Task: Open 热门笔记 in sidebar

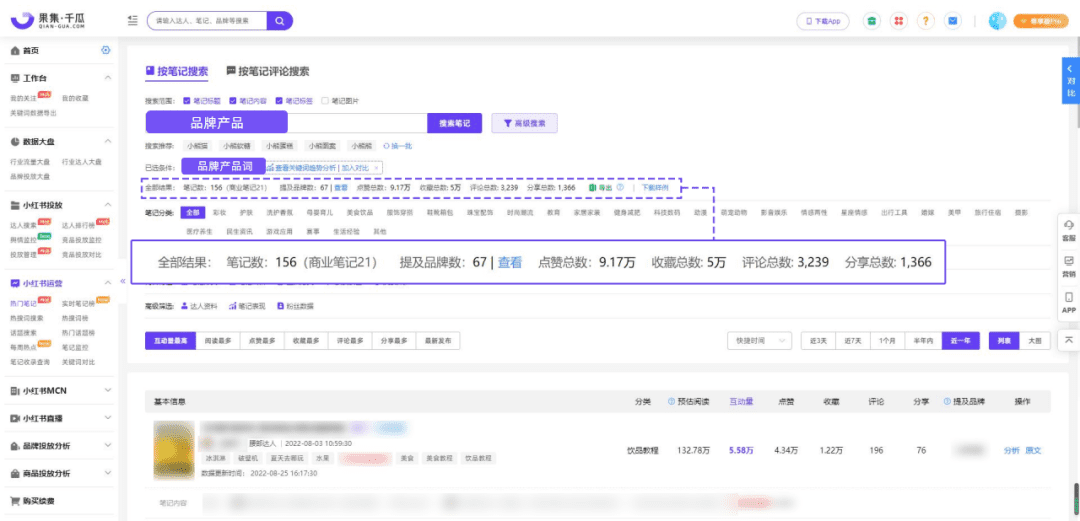Action: click(x=23, y=303)
